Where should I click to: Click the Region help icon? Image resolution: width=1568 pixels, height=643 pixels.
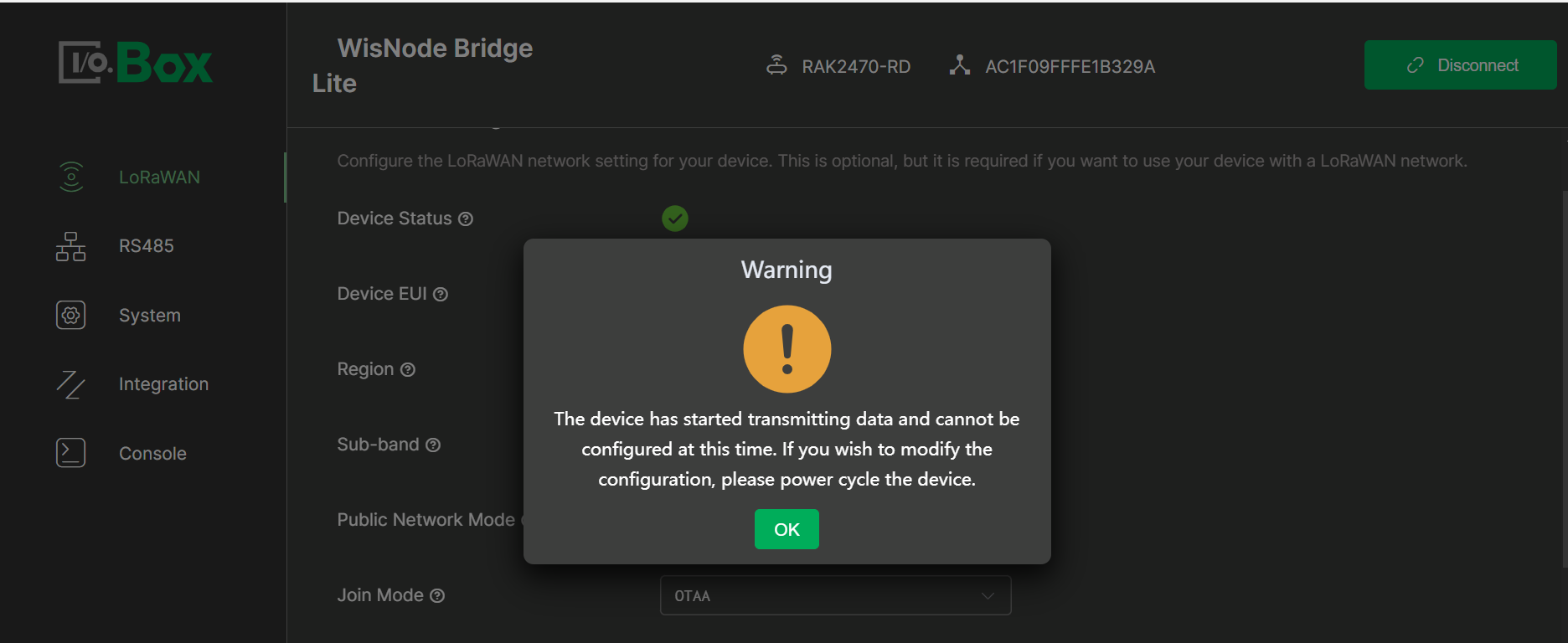click(408, 370)
